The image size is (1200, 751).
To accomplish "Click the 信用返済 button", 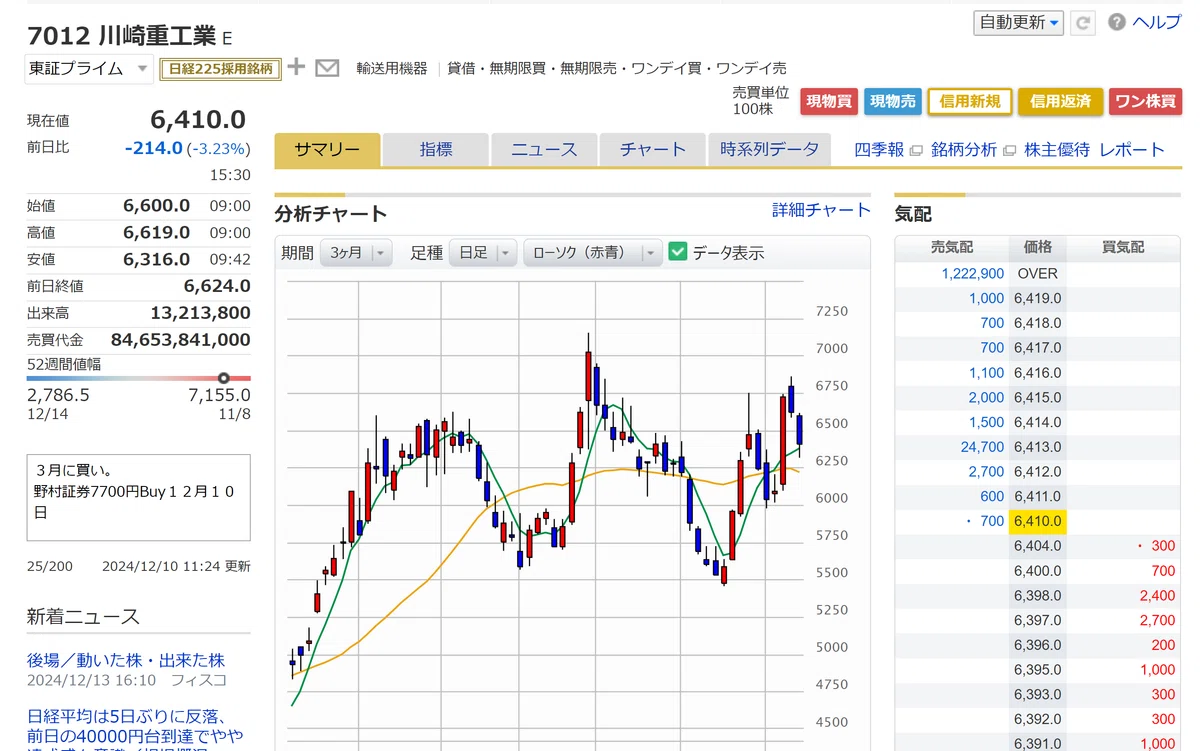I will point(1060,102).
